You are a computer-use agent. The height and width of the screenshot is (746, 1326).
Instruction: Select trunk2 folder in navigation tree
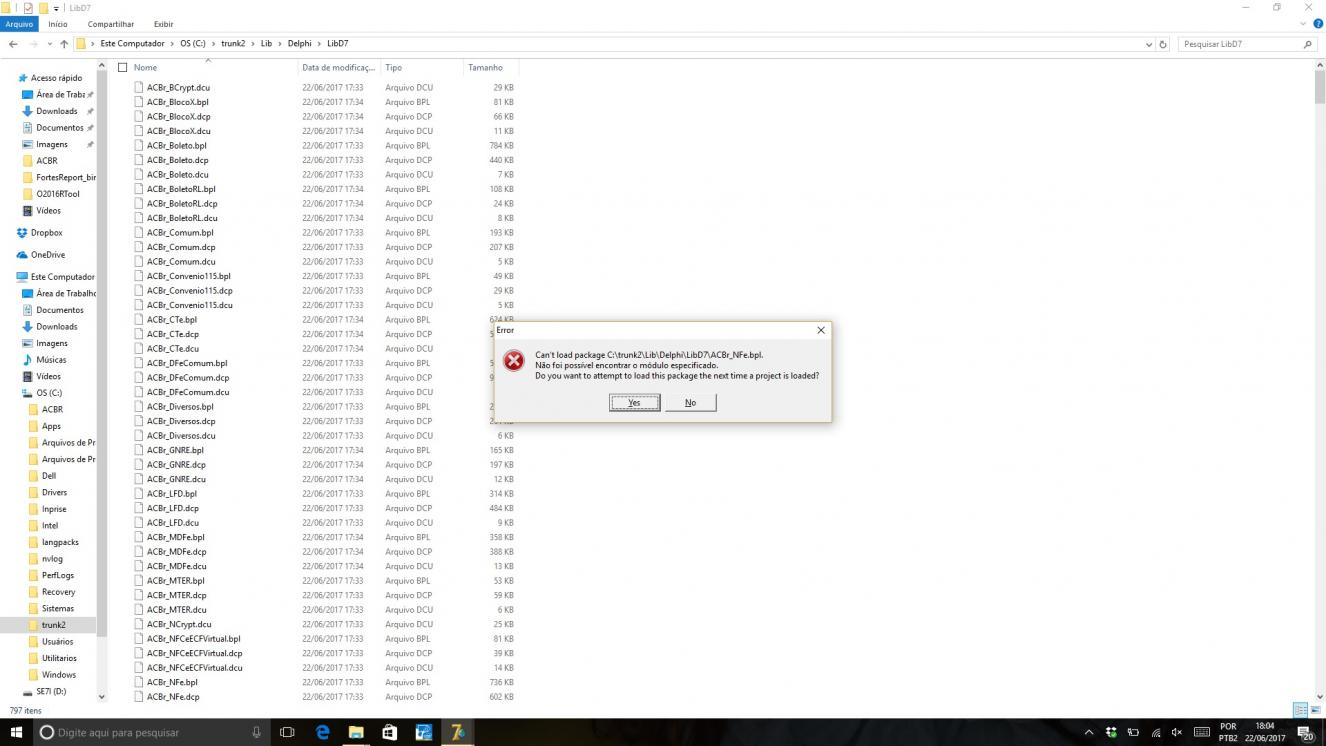53,625
